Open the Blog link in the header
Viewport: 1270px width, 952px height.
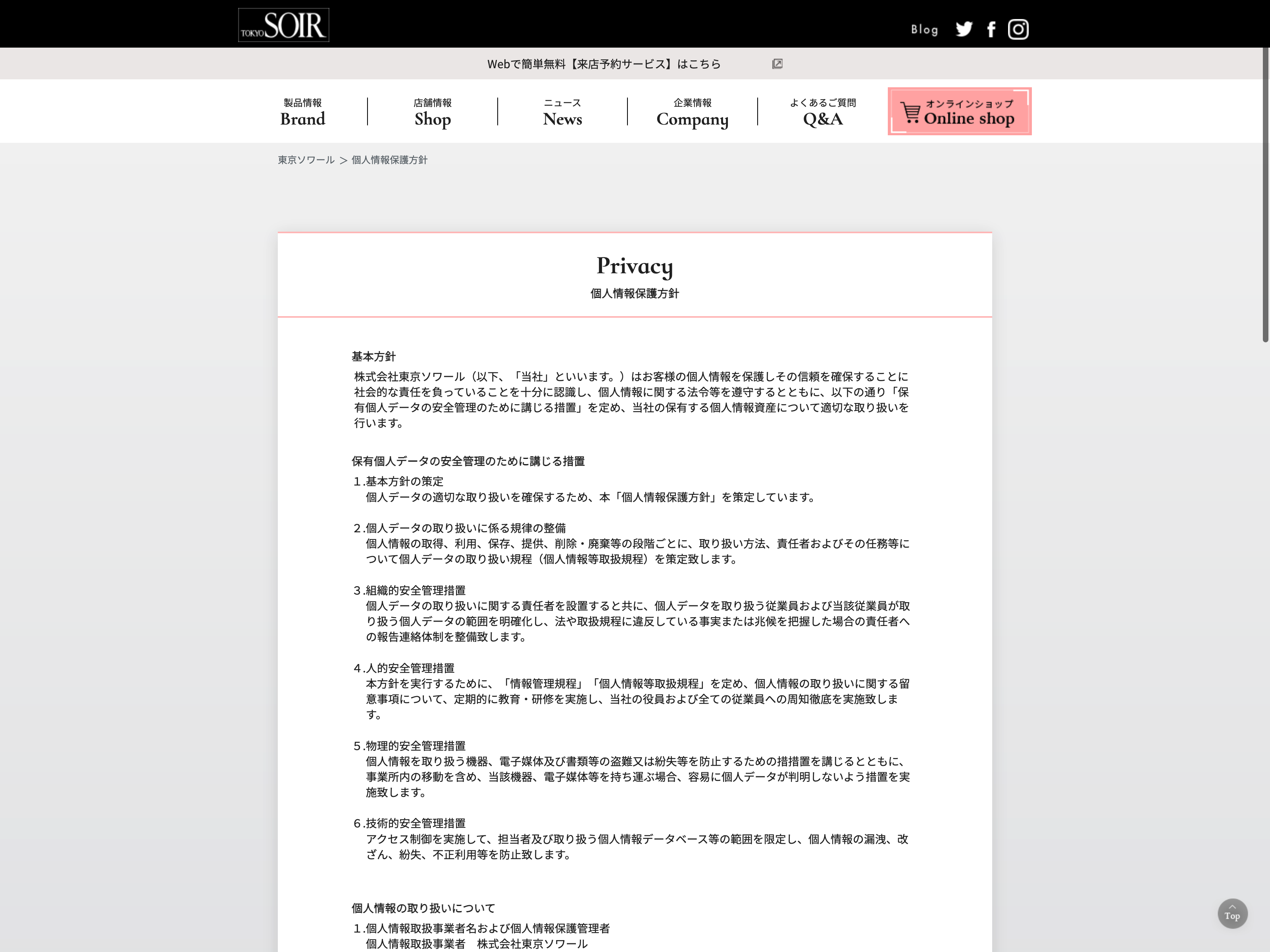tap(924, 30)
